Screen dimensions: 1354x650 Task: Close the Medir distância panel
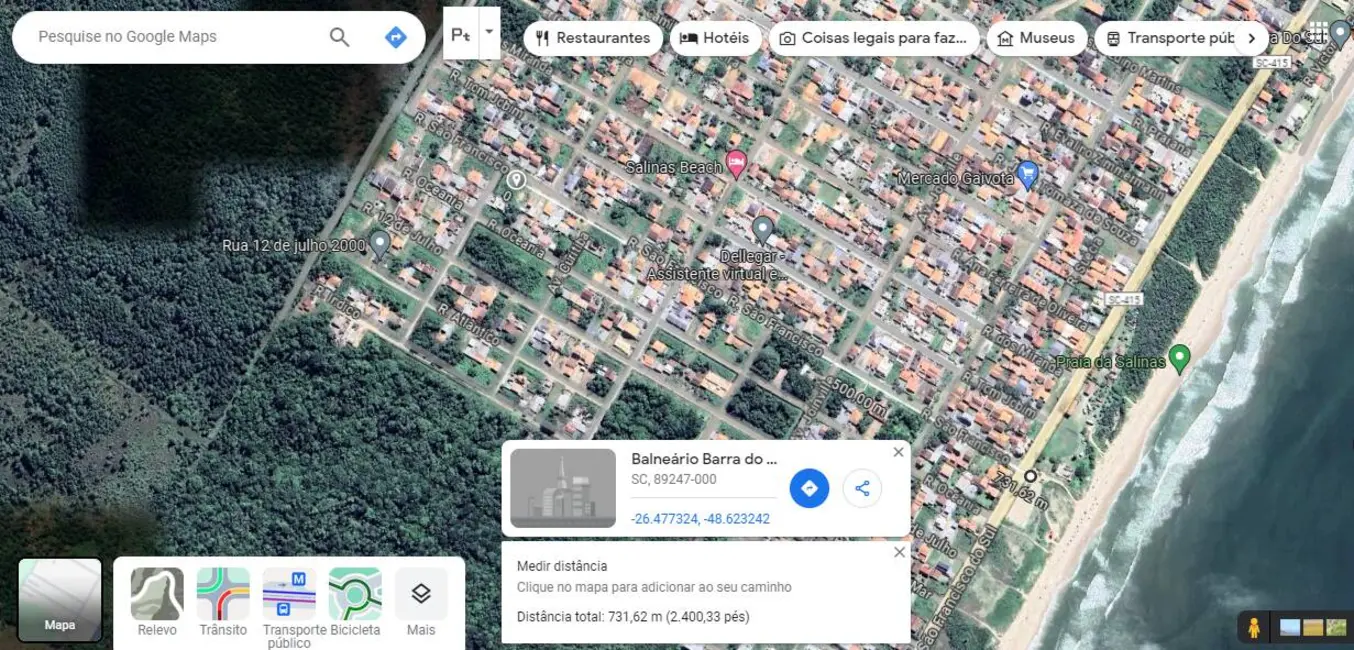(x=898, y=552)
